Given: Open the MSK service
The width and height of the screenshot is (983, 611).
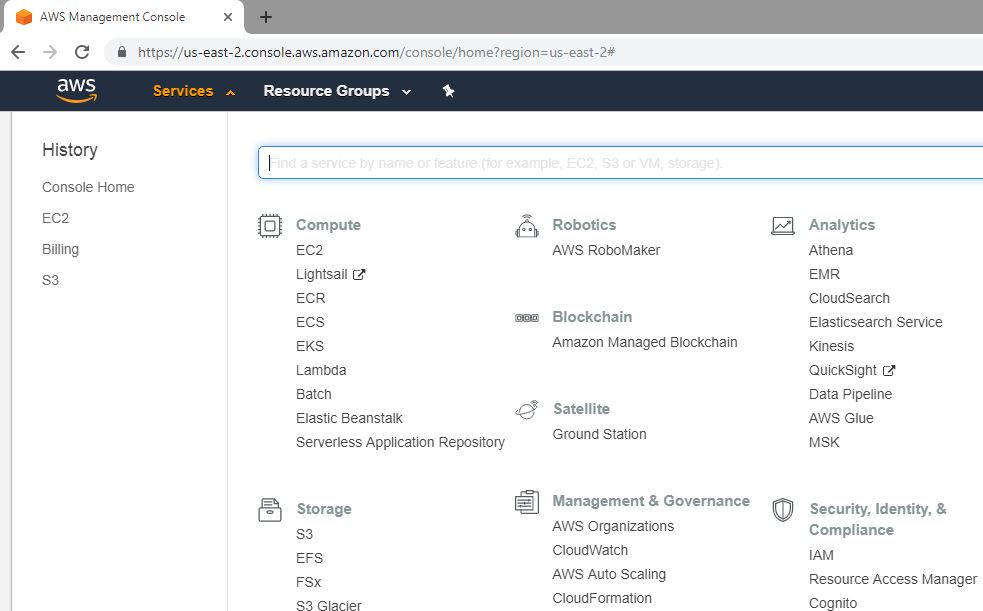Looking at the screenshot, I should click(x=824, y=442).
